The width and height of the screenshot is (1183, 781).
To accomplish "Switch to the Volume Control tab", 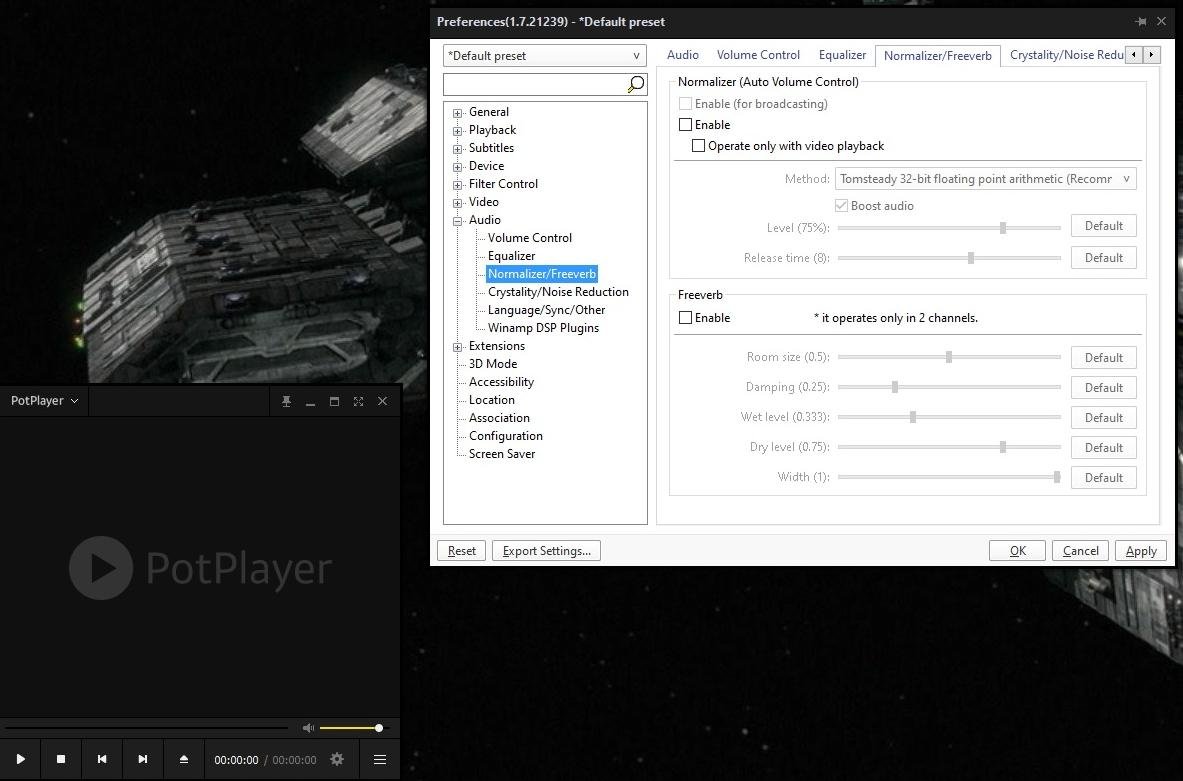I will pyautogui.click(x=758, y=55).
